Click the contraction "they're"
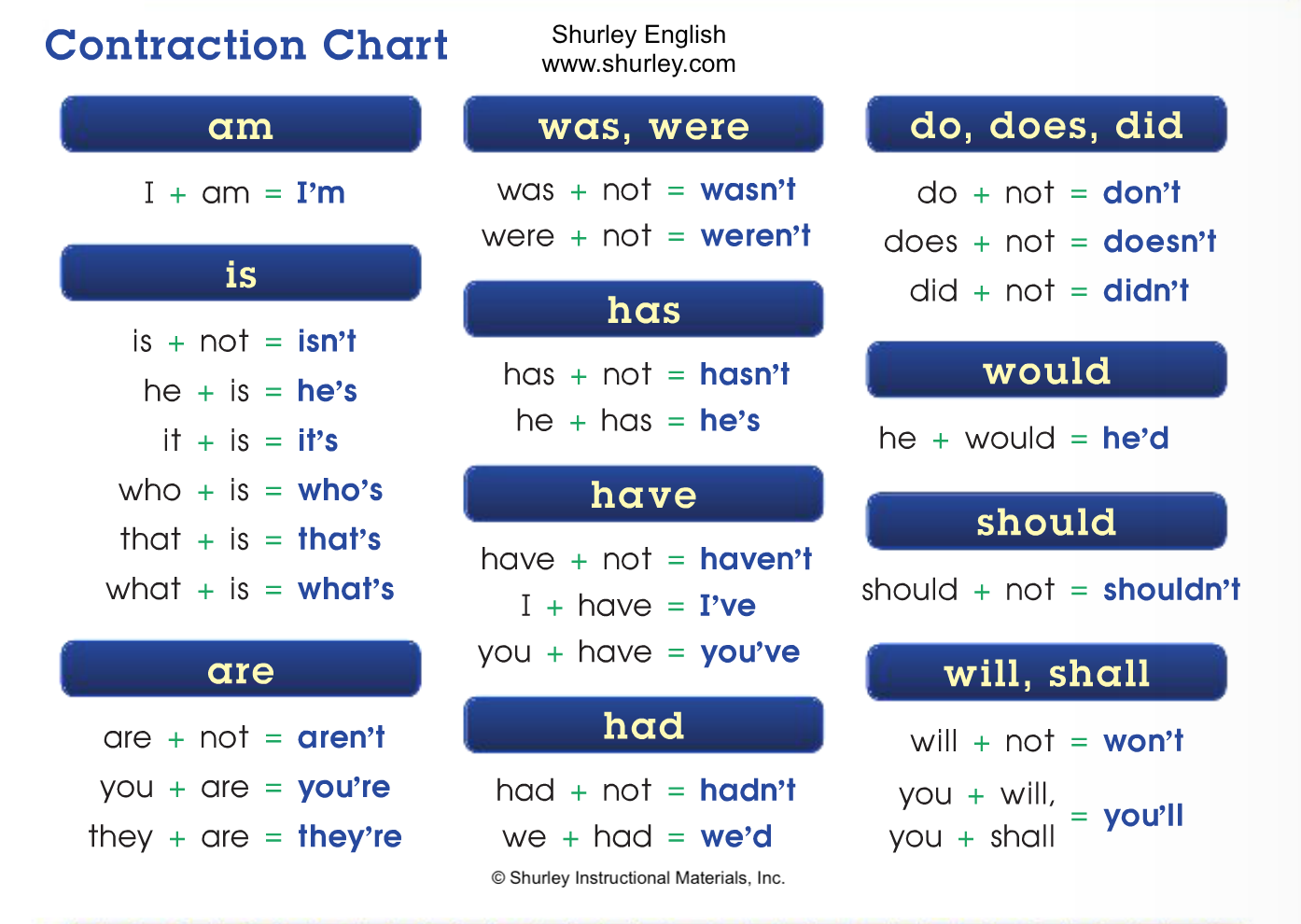 coord(349,836)
